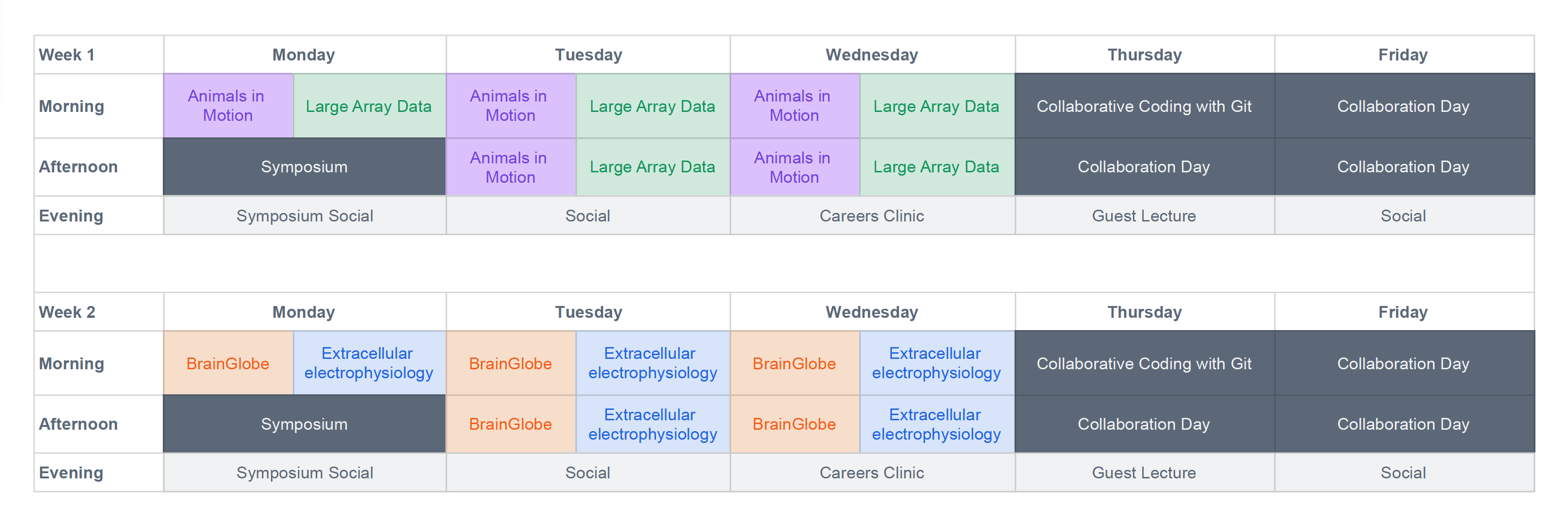Select Week 2 Wednesday evening Careers Clinic
Image resolution: width=1568 pixels, height=527 pixels.
point(872,473)
